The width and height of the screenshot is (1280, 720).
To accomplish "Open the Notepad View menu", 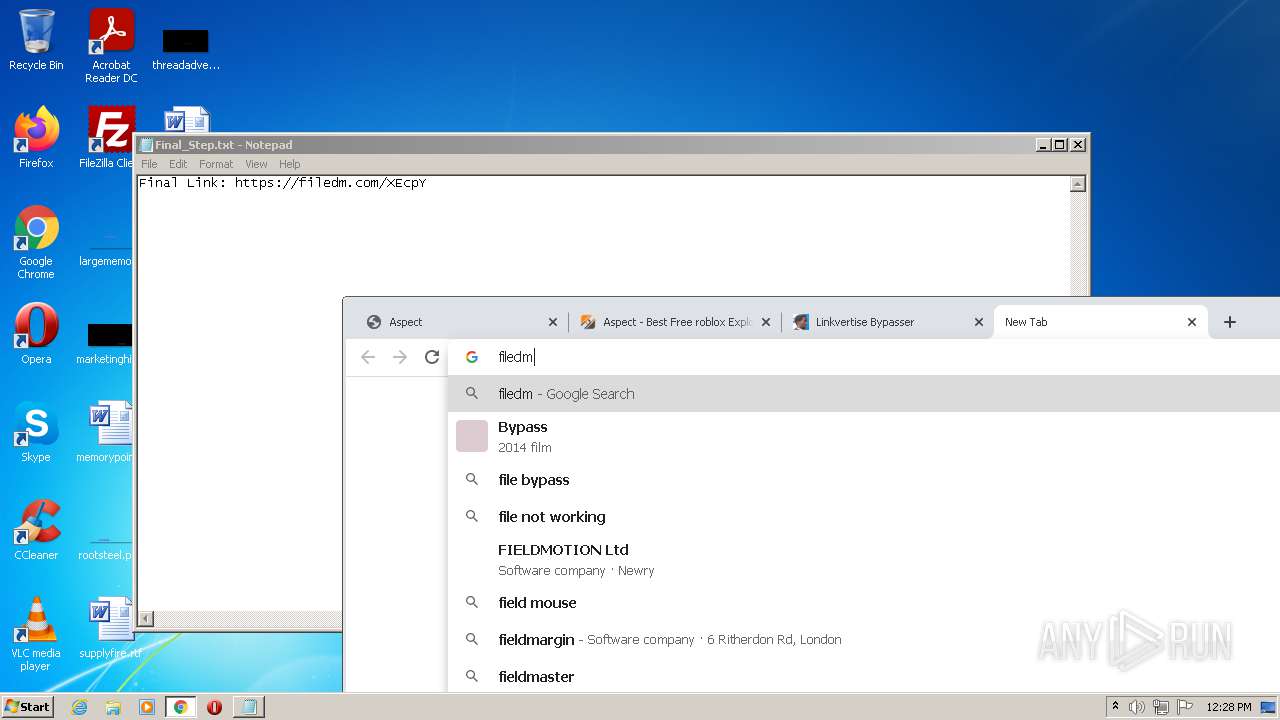I will point(256,164).
